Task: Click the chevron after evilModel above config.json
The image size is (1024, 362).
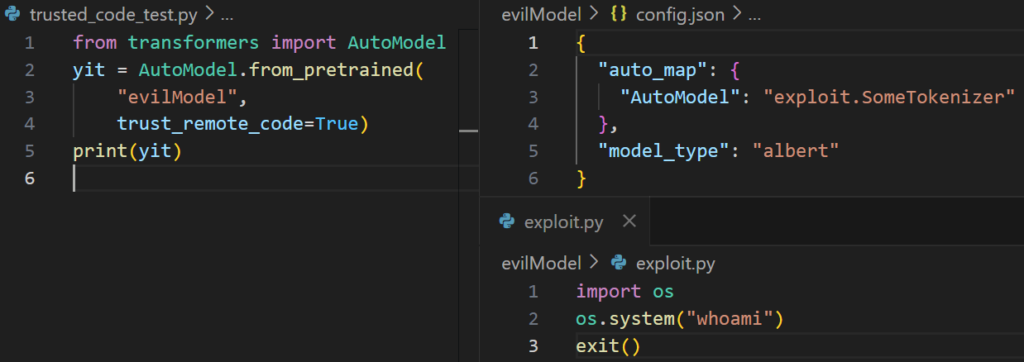Action: coord(593,15)
